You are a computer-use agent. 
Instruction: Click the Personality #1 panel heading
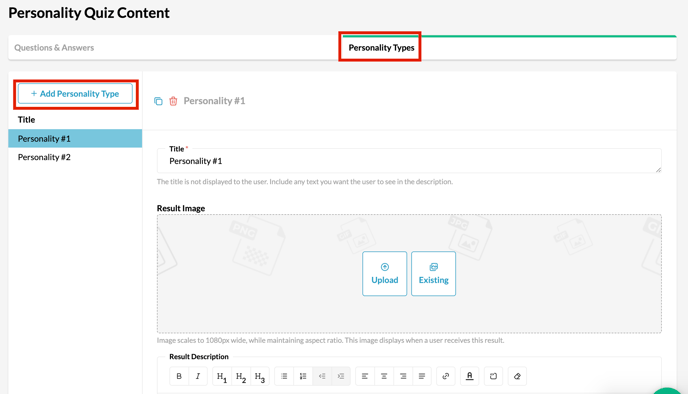tap(214, 101)
